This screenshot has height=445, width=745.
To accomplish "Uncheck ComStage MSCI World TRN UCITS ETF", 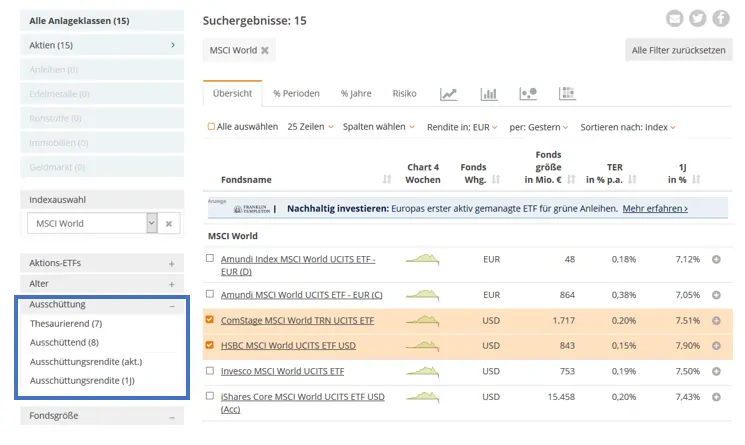I will (210, 320).
